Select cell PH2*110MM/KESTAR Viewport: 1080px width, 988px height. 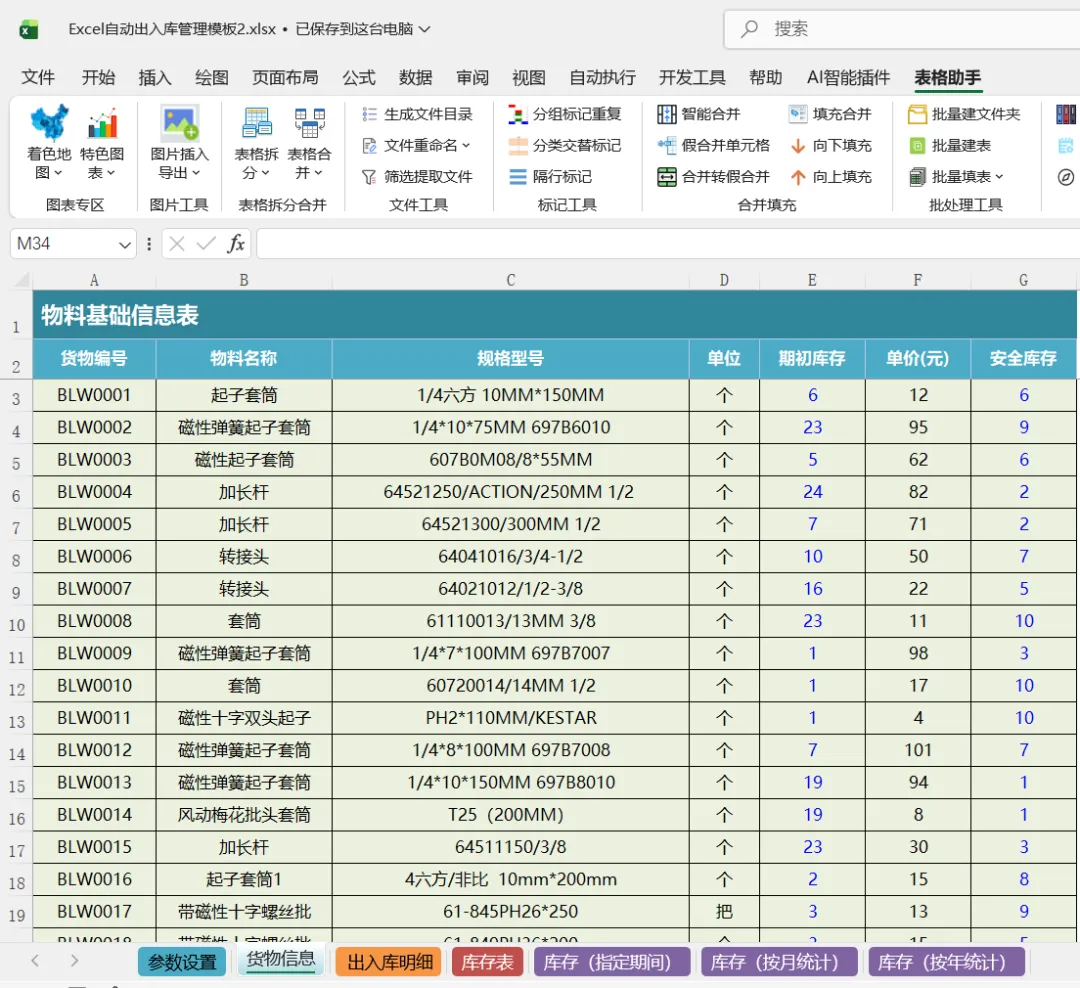pos(510,718)
